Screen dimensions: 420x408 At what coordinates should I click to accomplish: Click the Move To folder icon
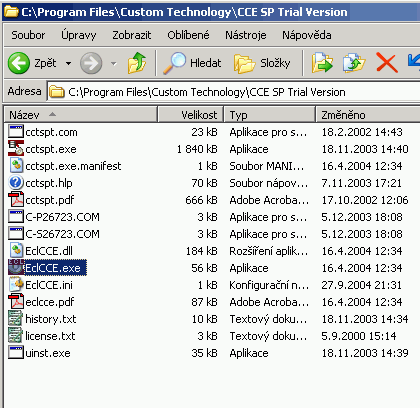(322, 62)
